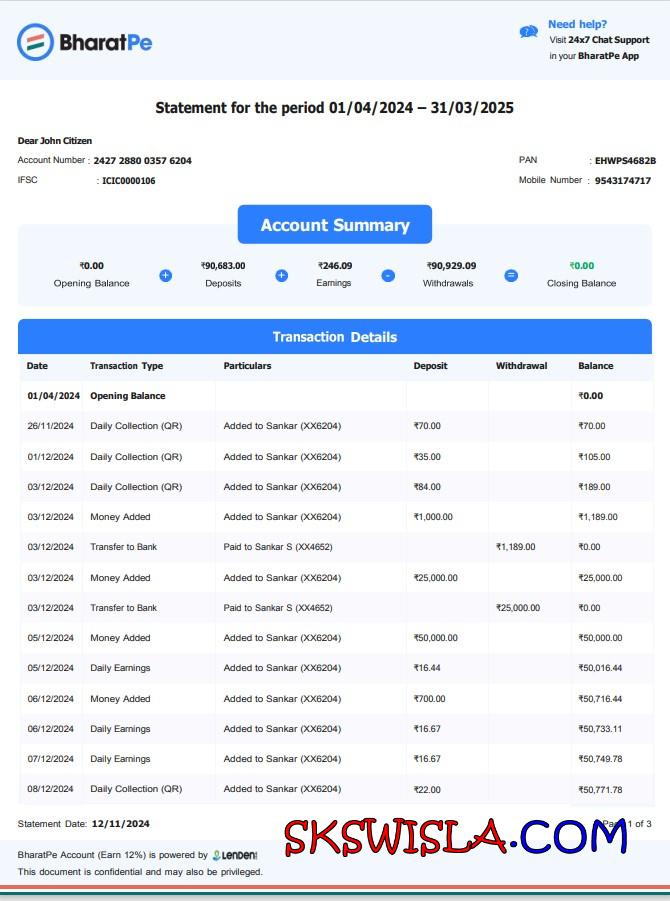
Task: Click the Date column header
Action: coord(37,366)
